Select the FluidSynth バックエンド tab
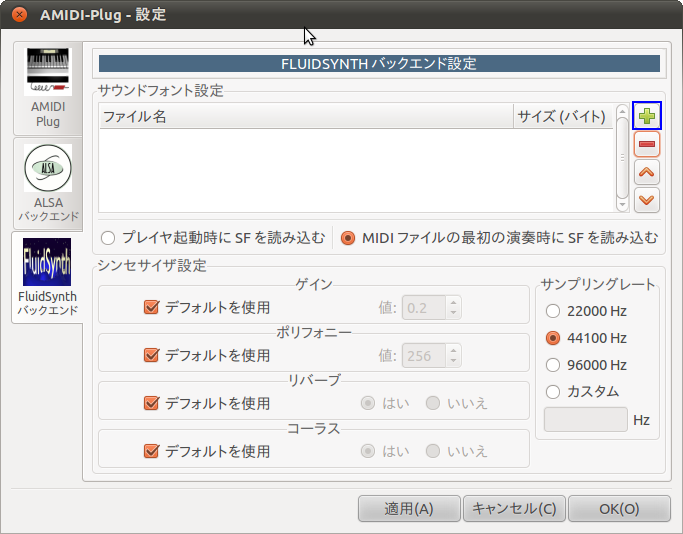The height and width of the screenshot is (534, 683). click(x=47, y=277)
